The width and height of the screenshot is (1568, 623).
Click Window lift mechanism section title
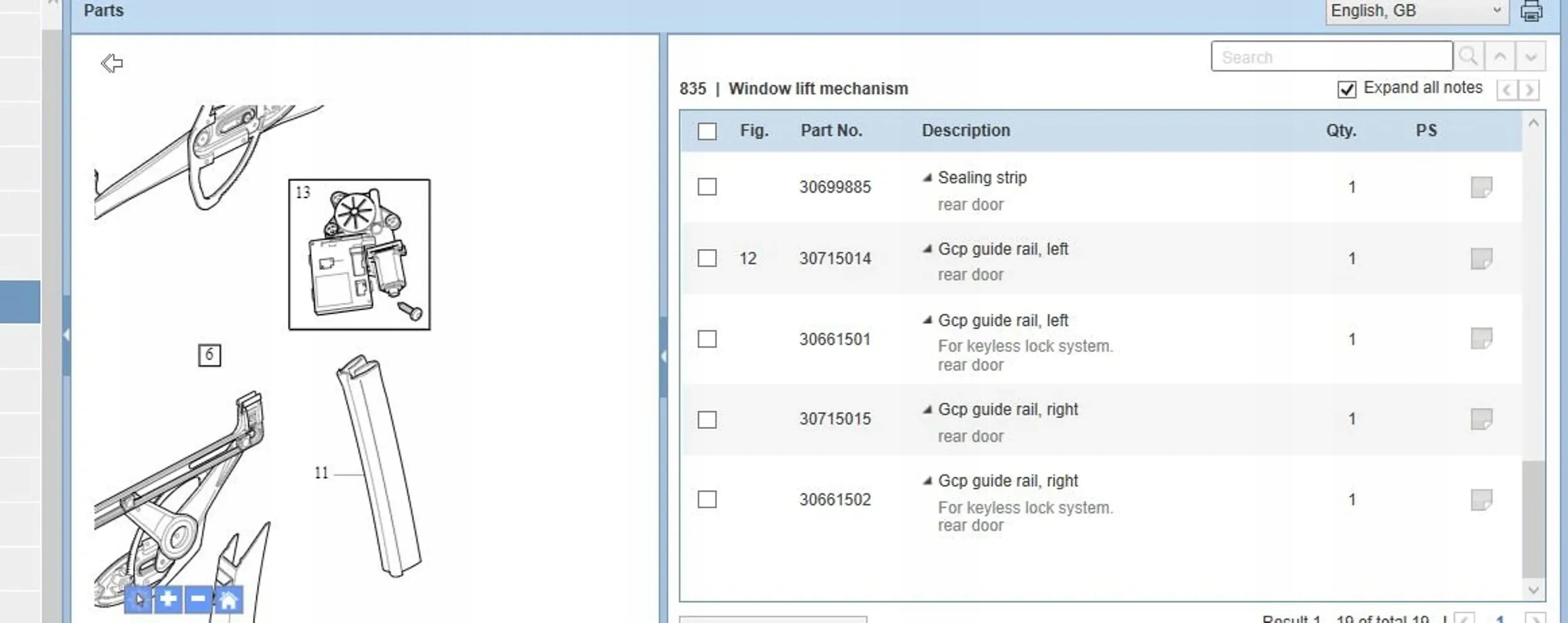click(818, 88)
